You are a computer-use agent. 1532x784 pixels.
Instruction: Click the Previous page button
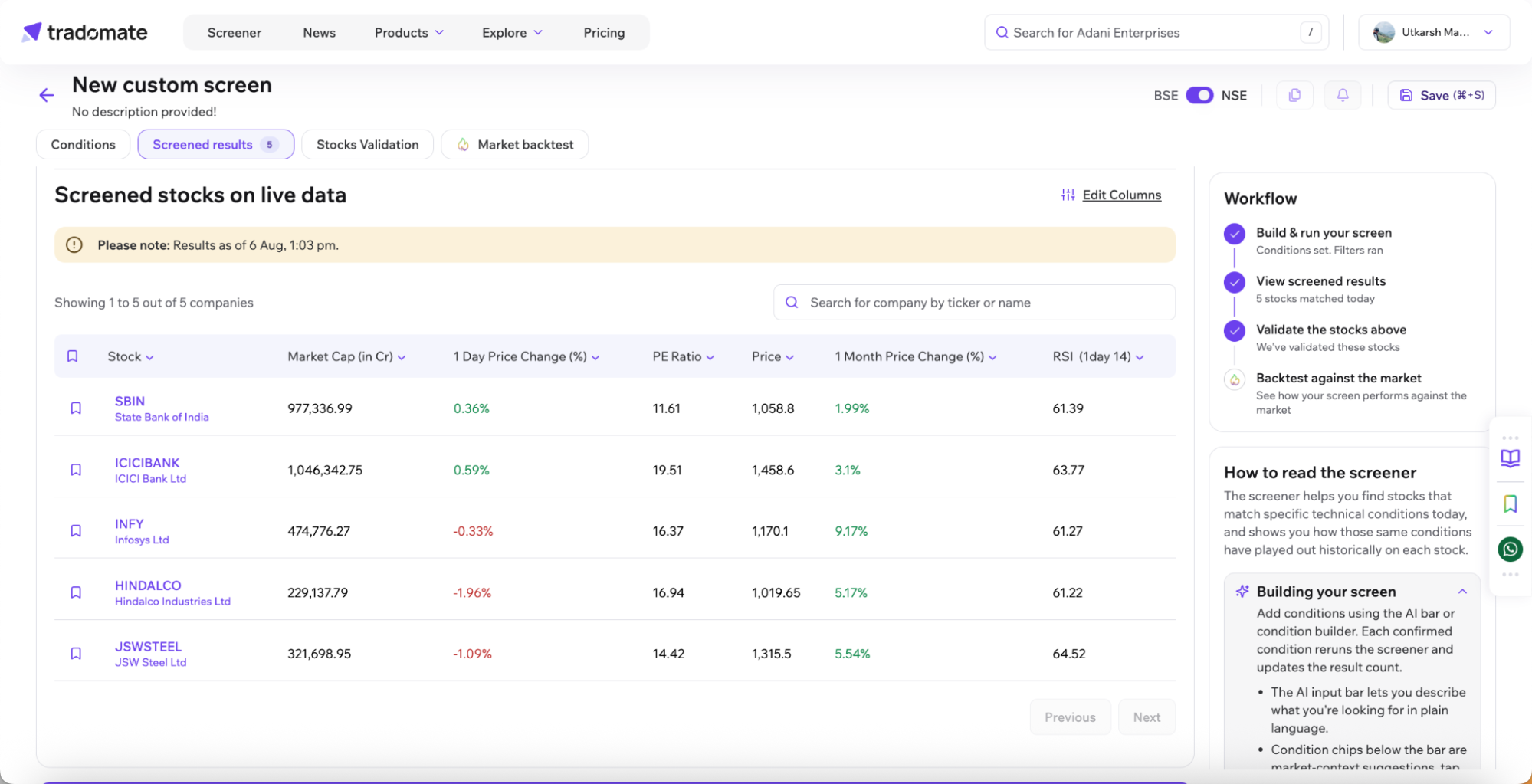coord(1070,717)
